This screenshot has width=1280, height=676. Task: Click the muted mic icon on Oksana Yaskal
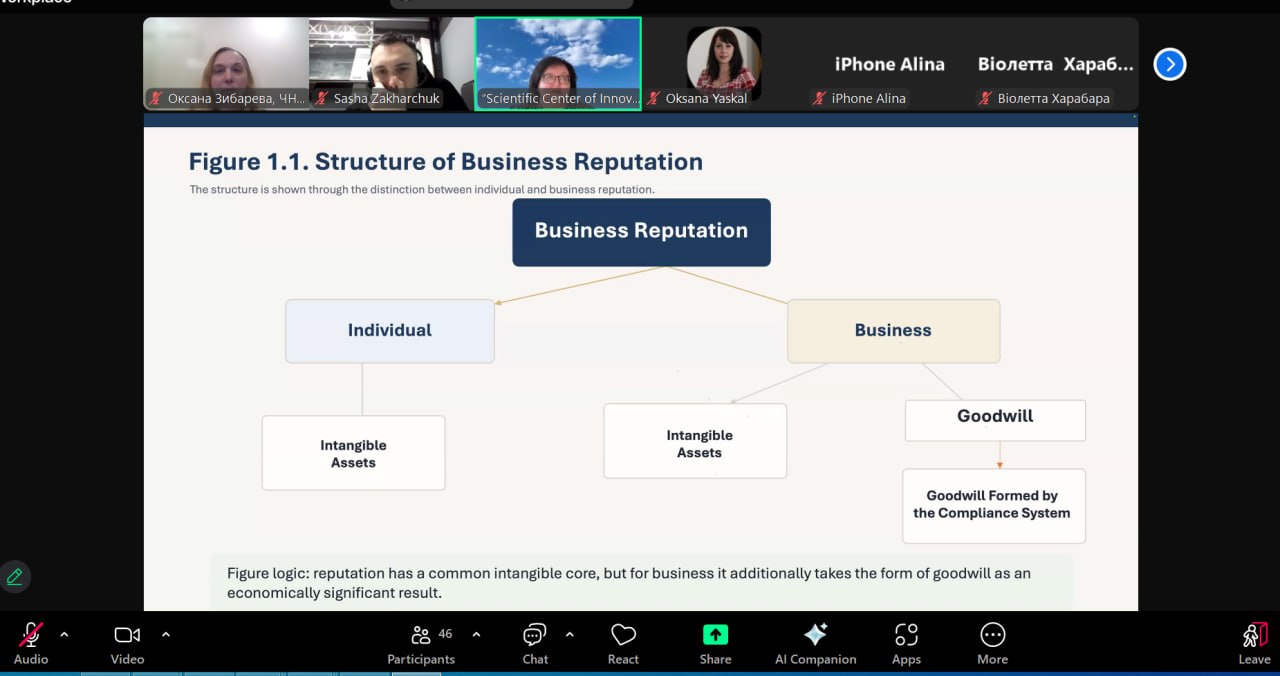point(654,98)
